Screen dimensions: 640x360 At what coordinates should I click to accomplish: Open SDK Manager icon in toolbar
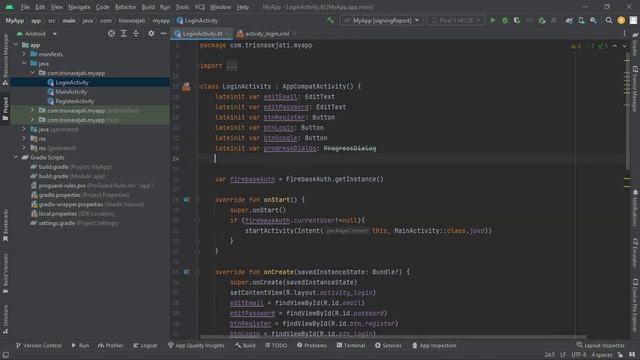593,20
